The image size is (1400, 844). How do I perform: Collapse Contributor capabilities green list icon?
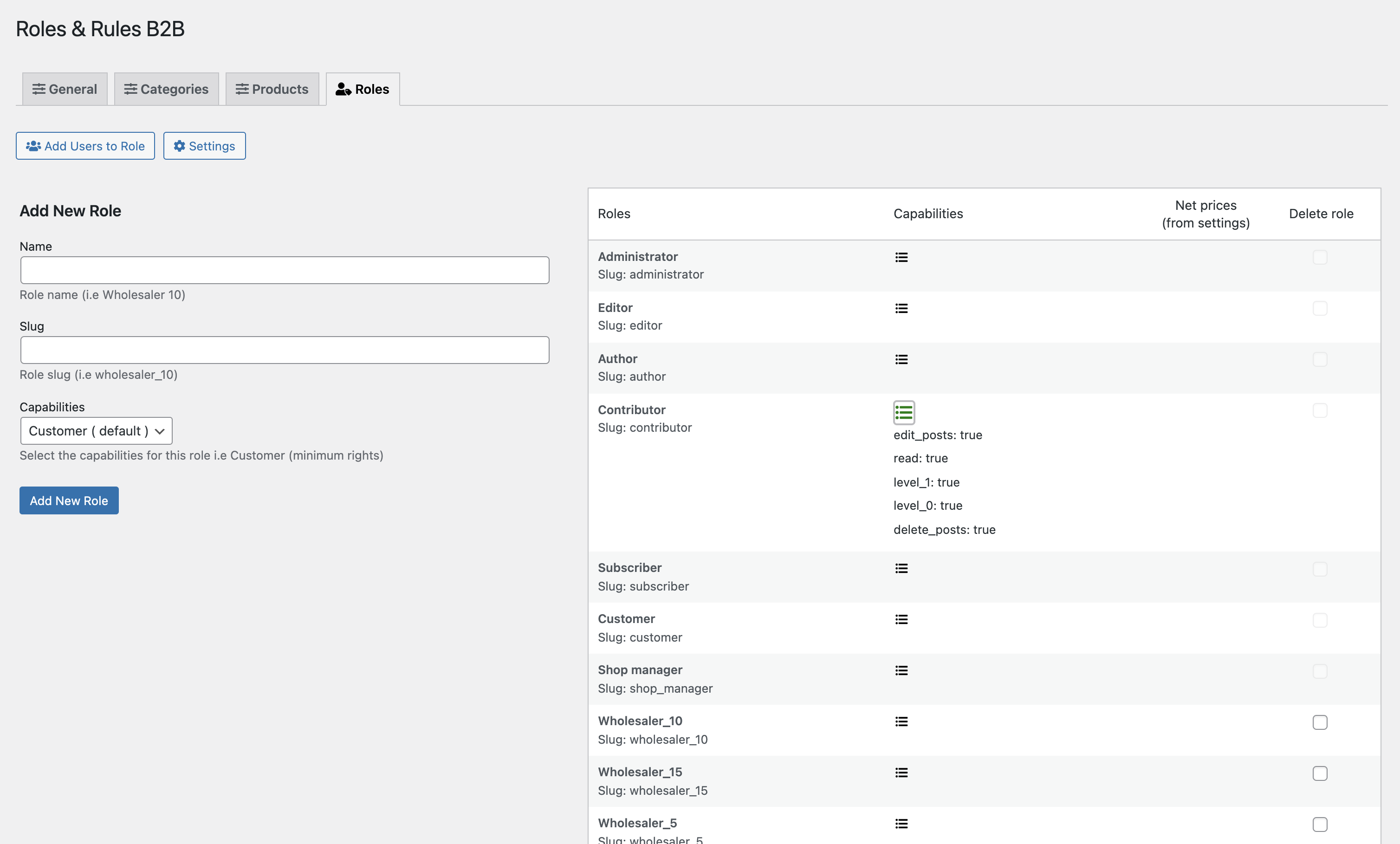(x=903, y=413)
